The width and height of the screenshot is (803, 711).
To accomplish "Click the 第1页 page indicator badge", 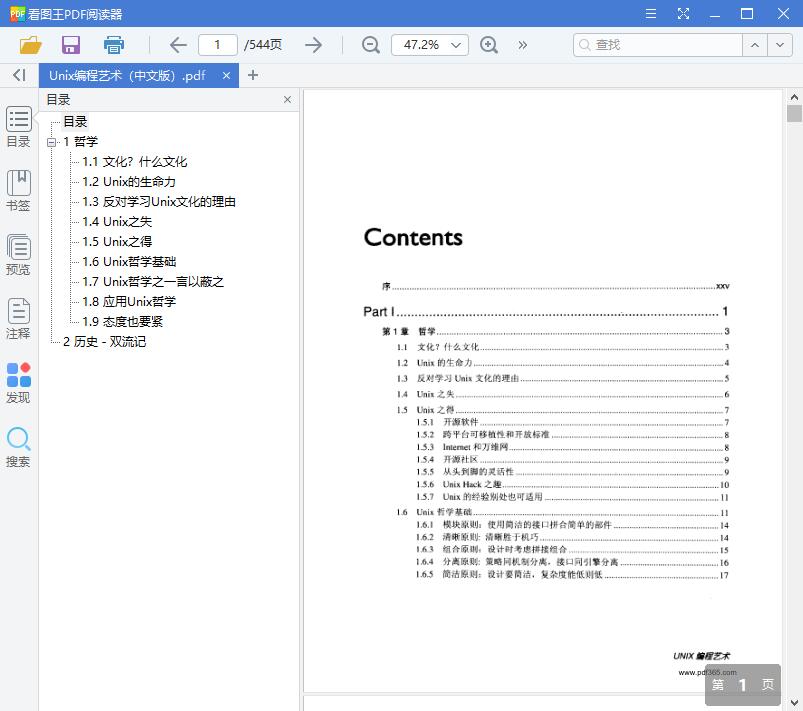I will click(x=743, y=685).
